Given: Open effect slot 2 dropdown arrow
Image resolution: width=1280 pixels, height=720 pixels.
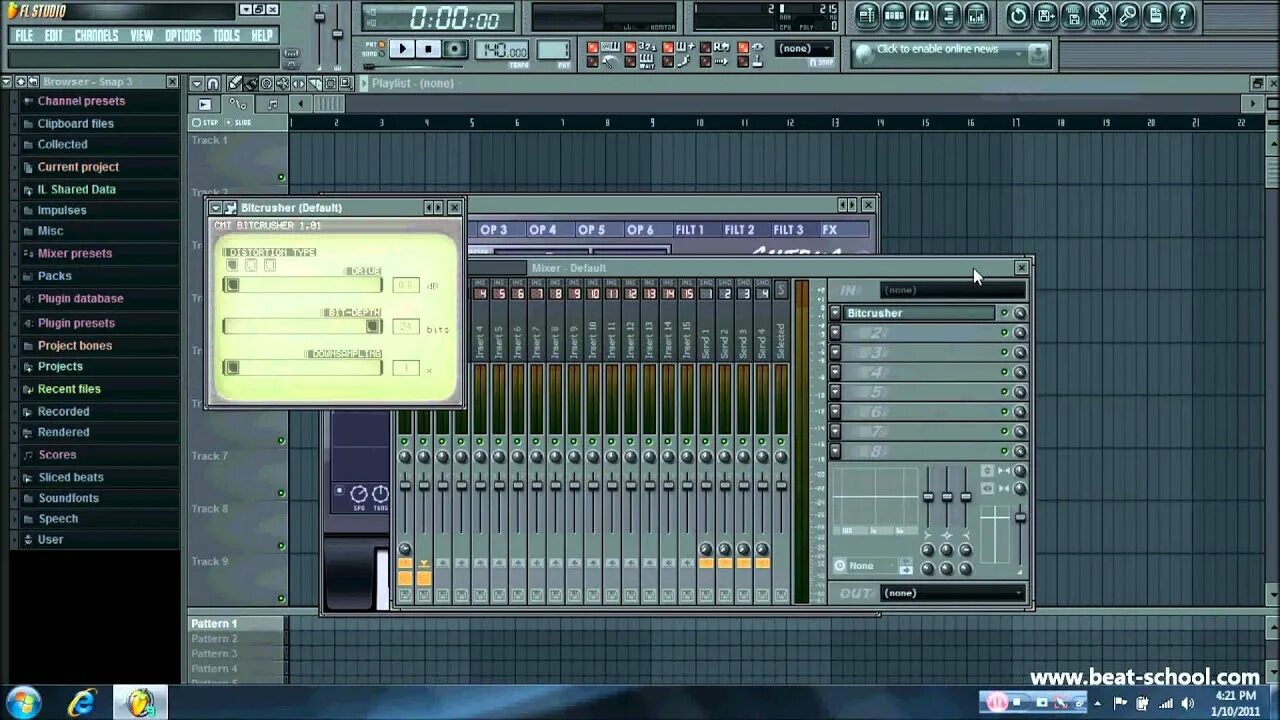Looking at the screenshot, I should [x=835, y=333].
